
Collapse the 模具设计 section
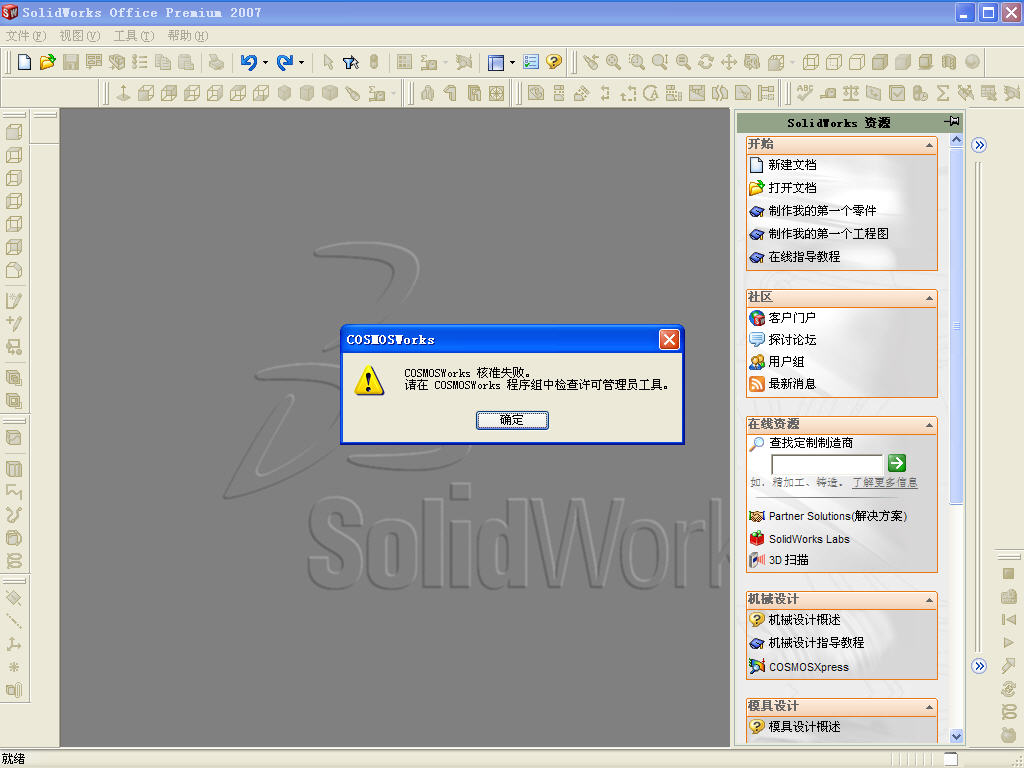(x=929, y=707)
